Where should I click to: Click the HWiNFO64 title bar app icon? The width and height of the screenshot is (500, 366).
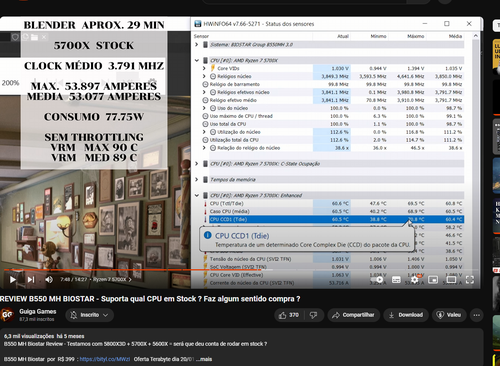click(x=198, y=24)
